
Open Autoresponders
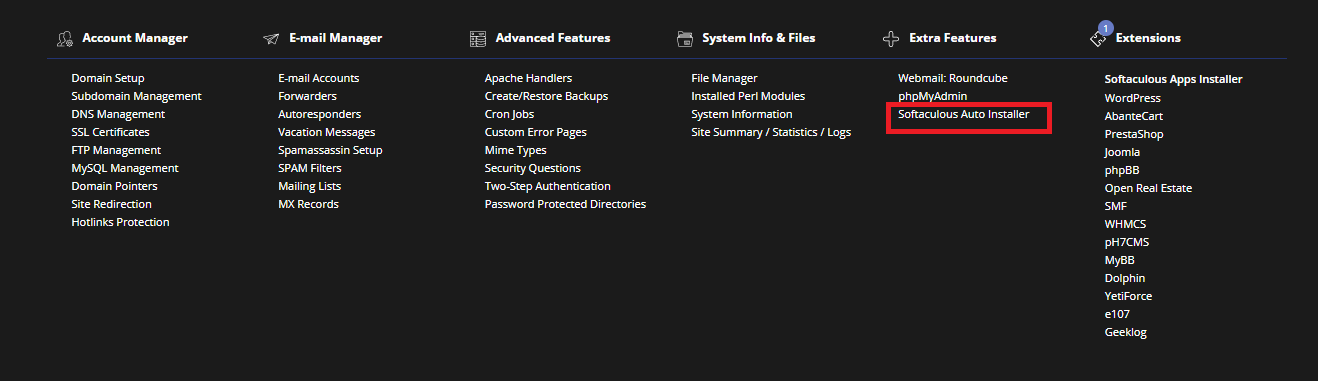coord(319,114)
